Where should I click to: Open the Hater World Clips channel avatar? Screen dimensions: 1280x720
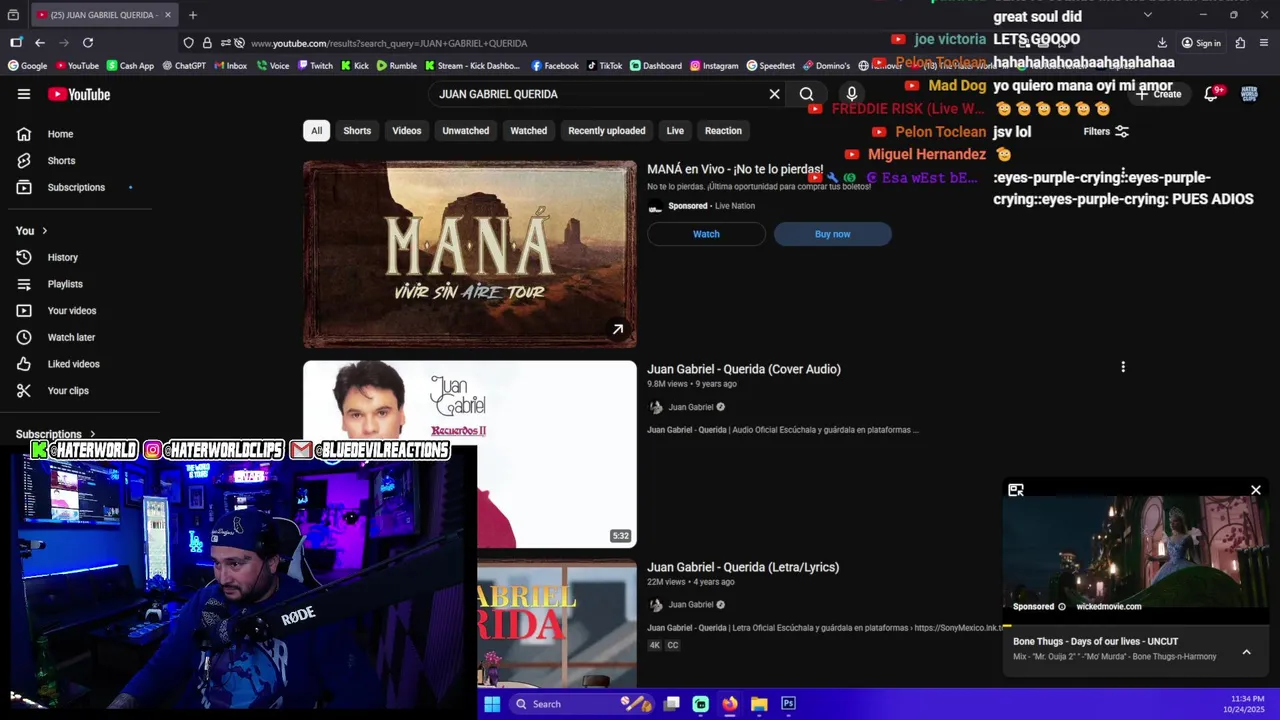(1249, 94)
